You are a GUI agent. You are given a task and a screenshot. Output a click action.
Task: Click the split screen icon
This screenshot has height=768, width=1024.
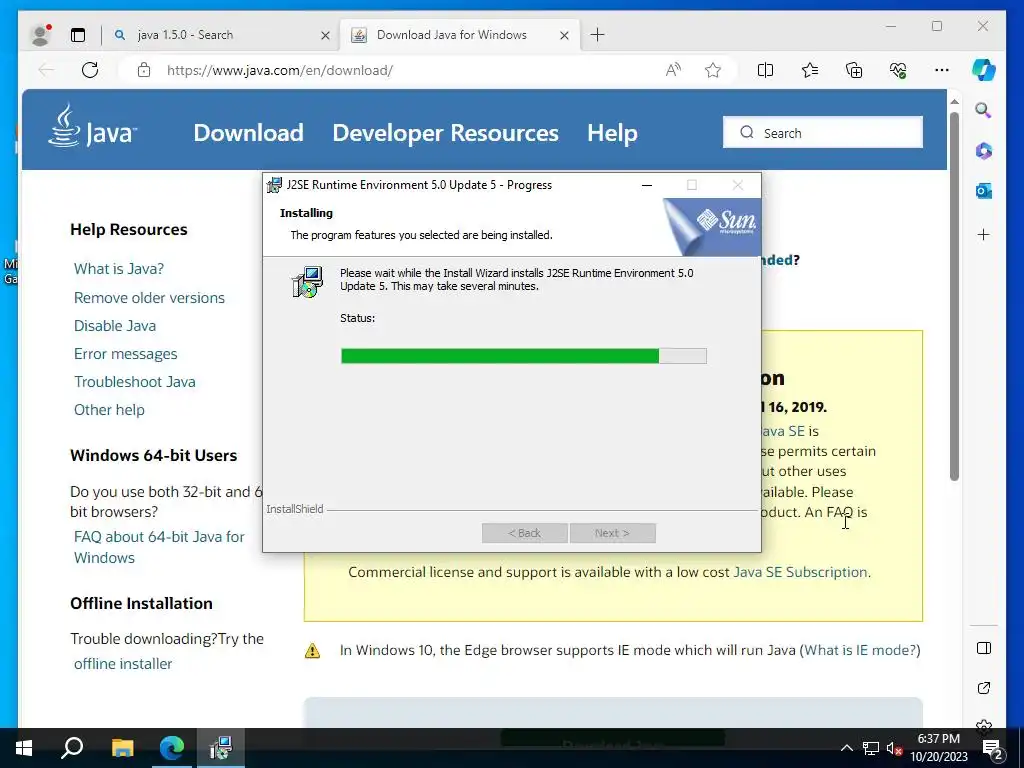click(765, 70)
